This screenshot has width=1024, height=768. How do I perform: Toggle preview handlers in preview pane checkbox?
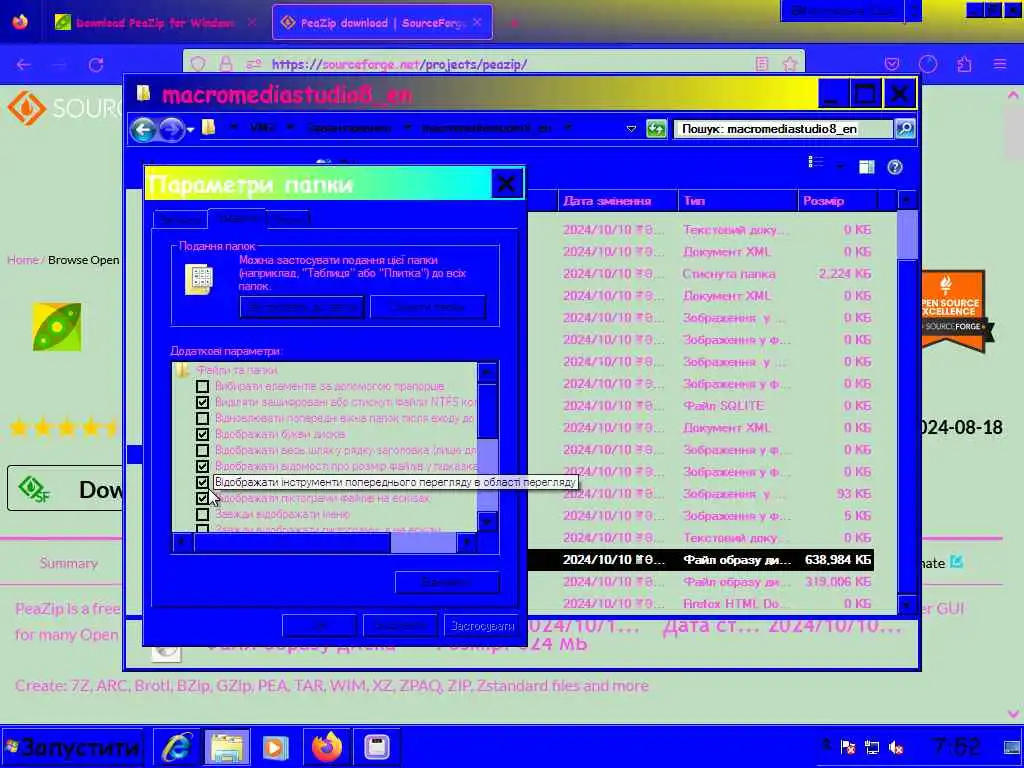[x=202, y=483]
